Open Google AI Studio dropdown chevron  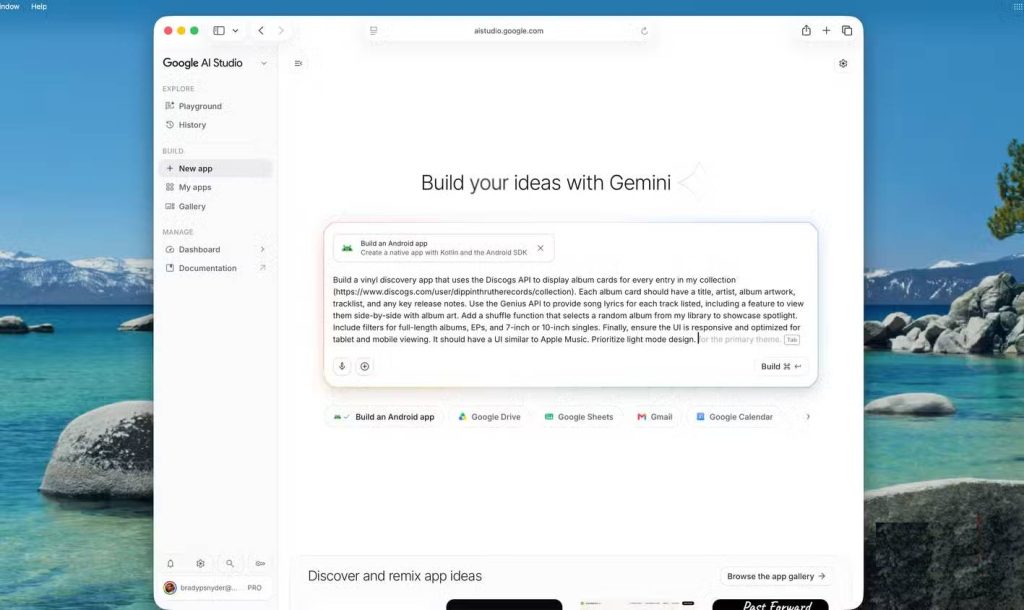pos(264,63)
